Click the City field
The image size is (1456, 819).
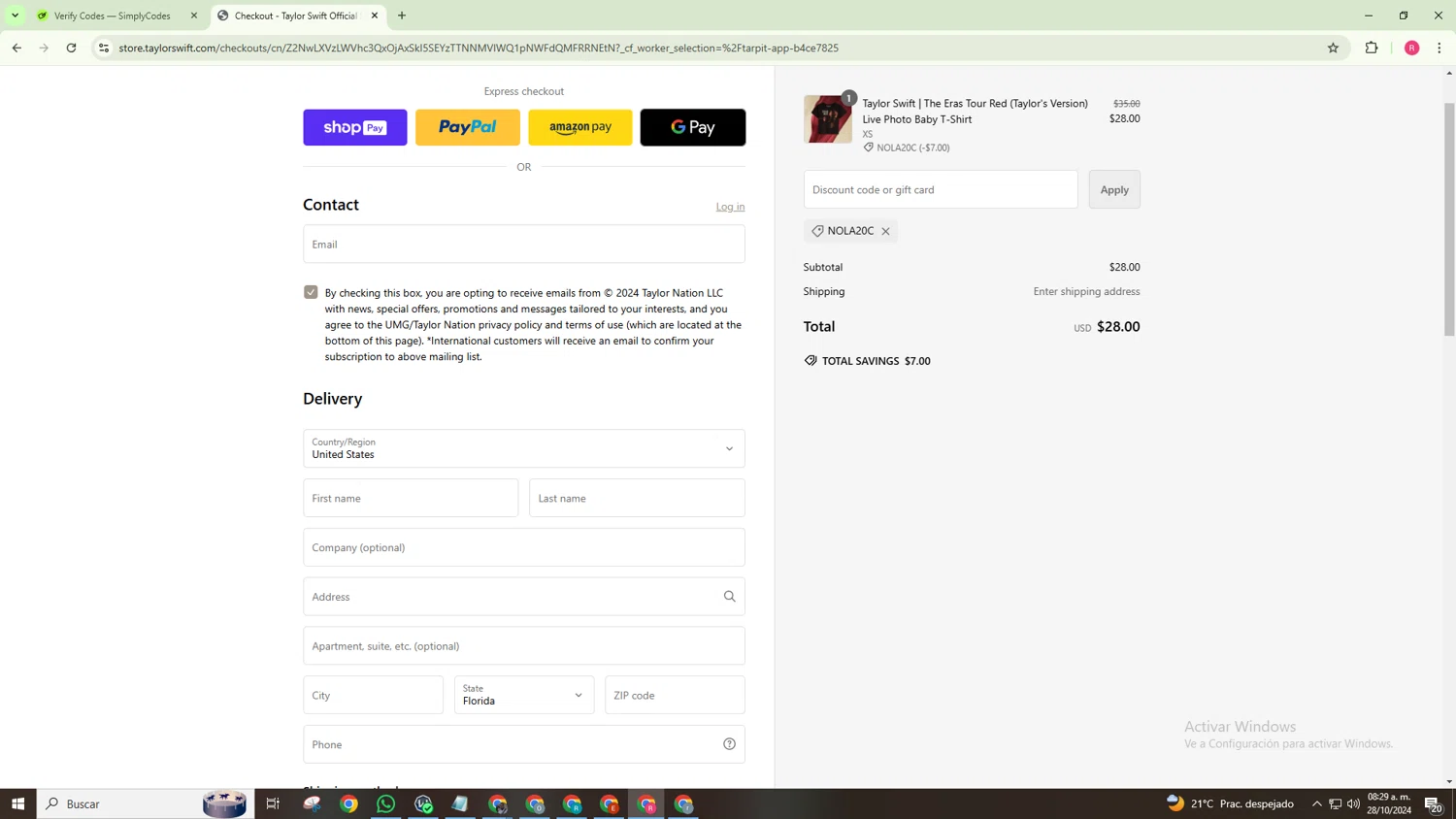click(373, 695)
